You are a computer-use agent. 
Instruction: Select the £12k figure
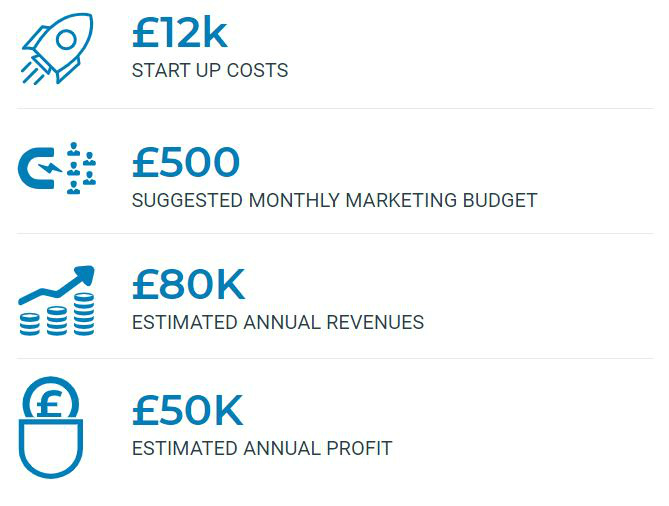[x=179, y=35]
